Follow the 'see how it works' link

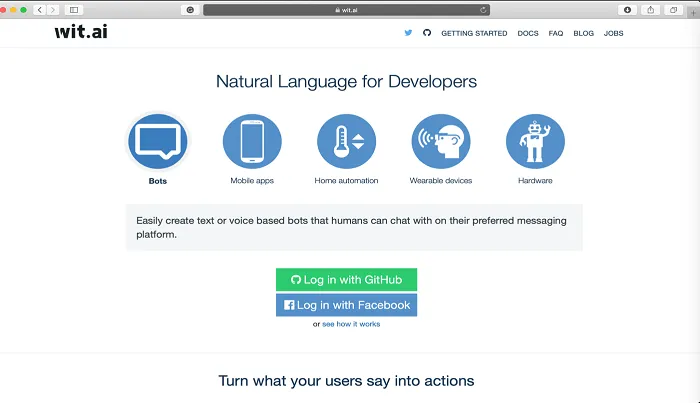tap(351, 324)
